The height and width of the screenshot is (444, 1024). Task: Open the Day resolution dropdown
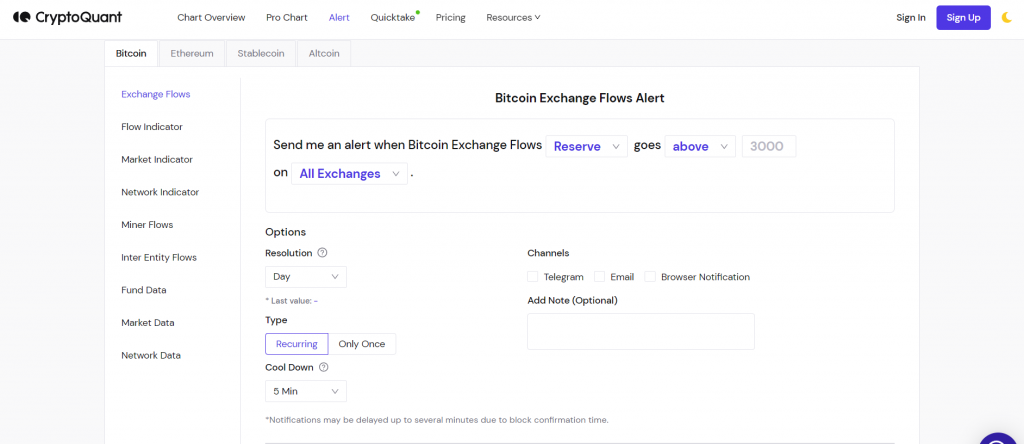306,277
